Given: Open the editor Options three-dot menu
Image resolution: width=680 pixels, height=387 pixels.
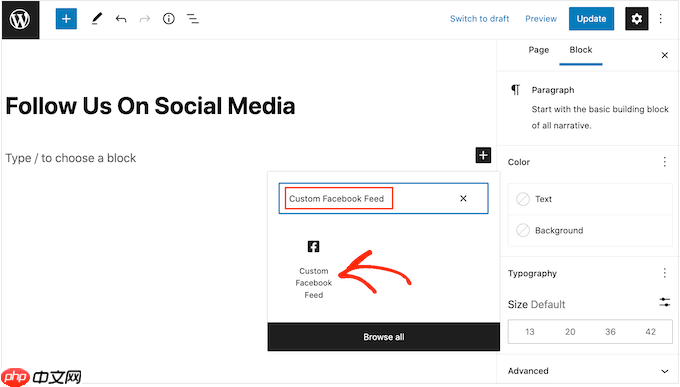Looking at the screenshot, I should 660,19.
